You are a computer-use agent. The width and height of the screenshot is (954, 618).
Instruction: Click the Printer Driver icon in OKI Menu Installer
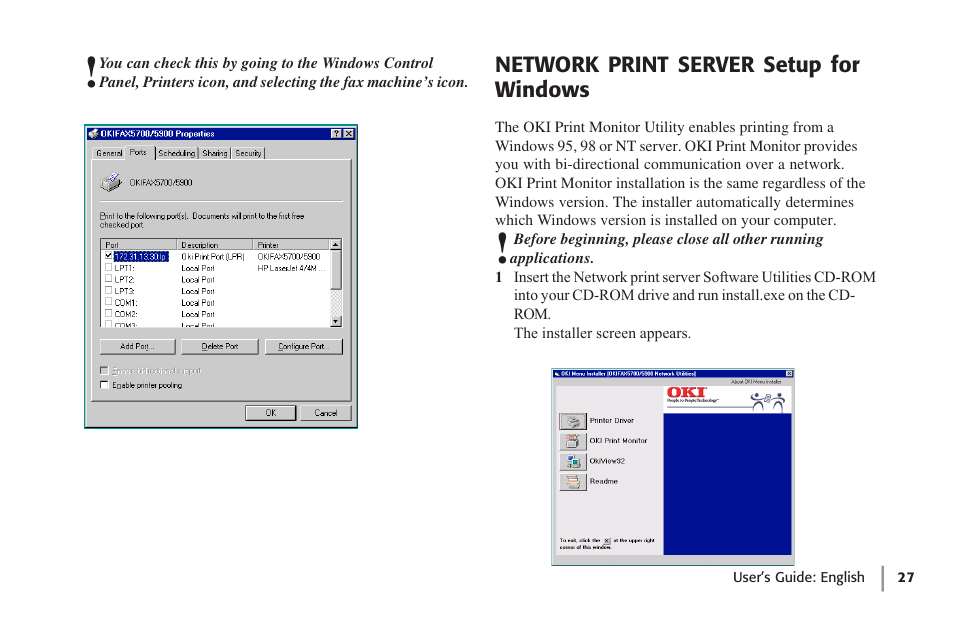pyautogui.click(x=573, y=421)
